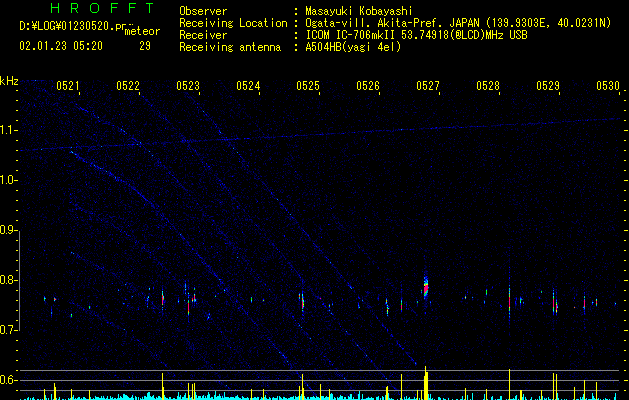Click the 0523 time marker
This screenshot has width=629, height=400.
188,85
